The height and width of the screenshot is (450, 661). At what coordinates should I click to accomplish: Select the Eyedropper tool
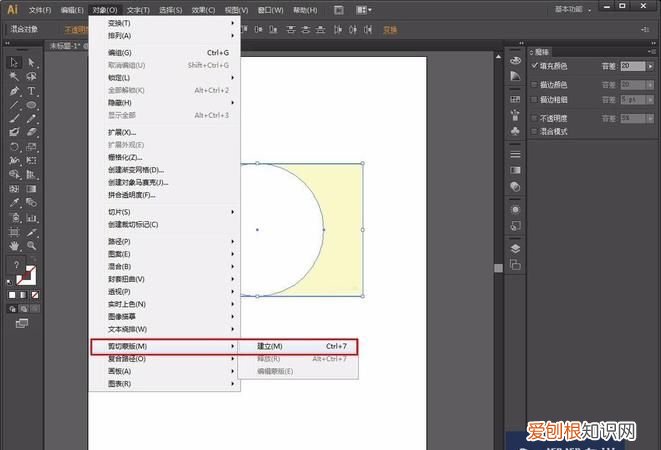14,203
